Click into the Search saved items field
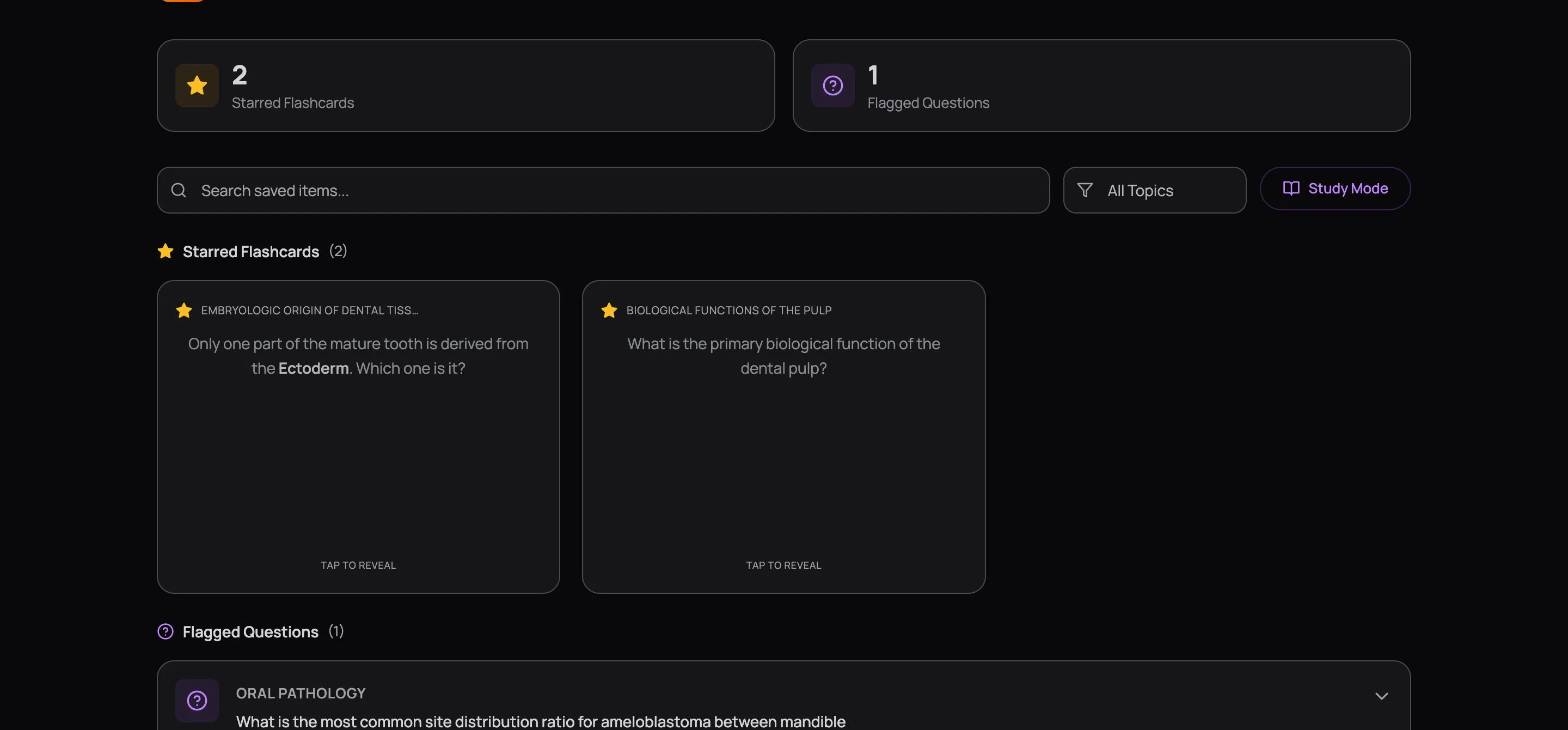 pyautogui.click(x=609, y=191)
